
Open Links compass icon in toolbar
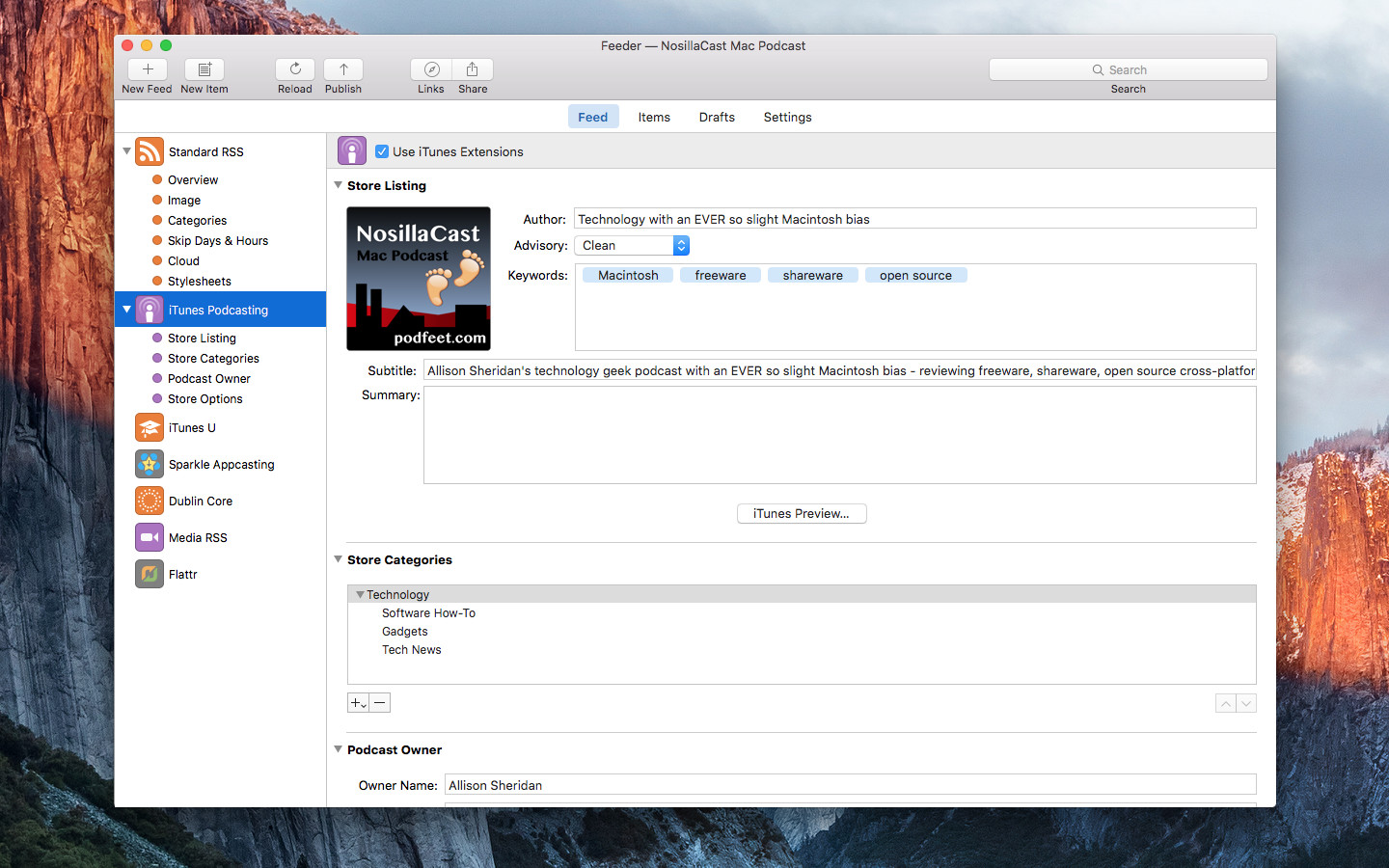pos(431,69)
